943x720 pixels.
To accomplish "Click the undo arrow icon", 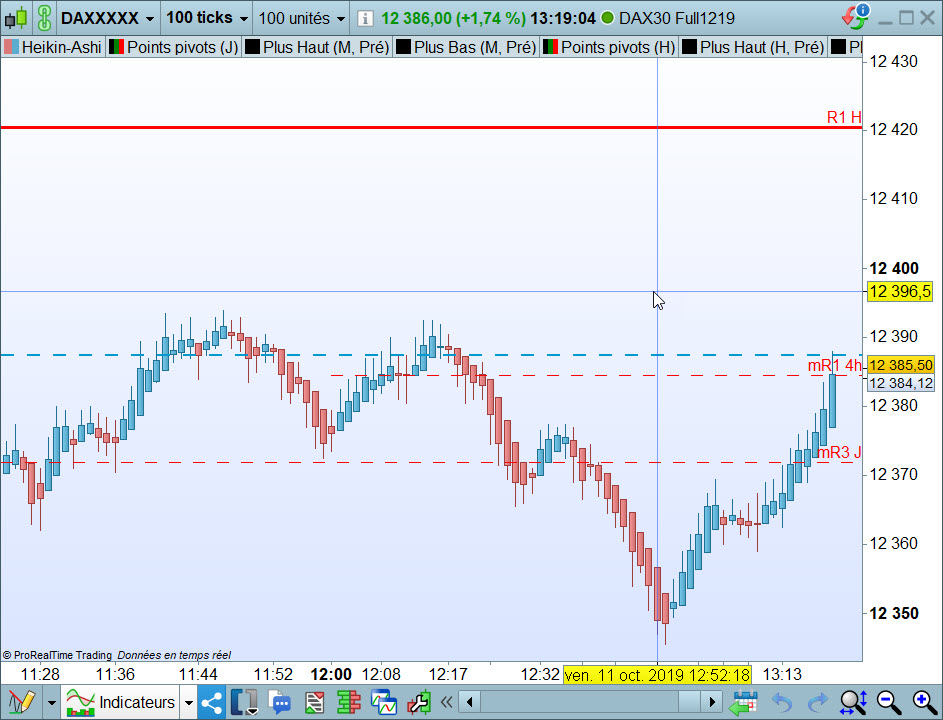I will [x=782, y=702].
